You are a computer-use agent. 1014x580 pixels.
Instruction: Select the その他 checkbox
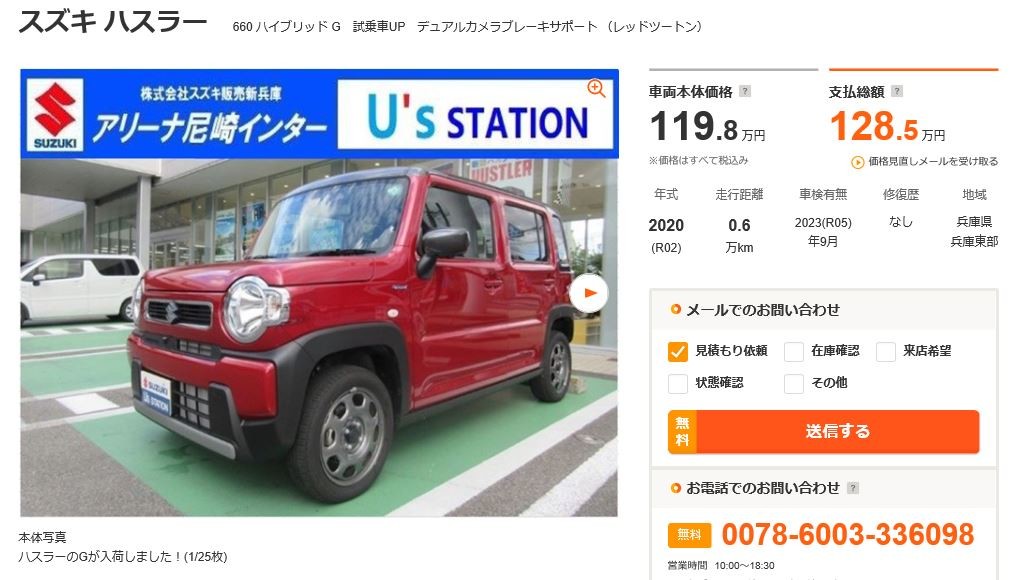[793, 383]
